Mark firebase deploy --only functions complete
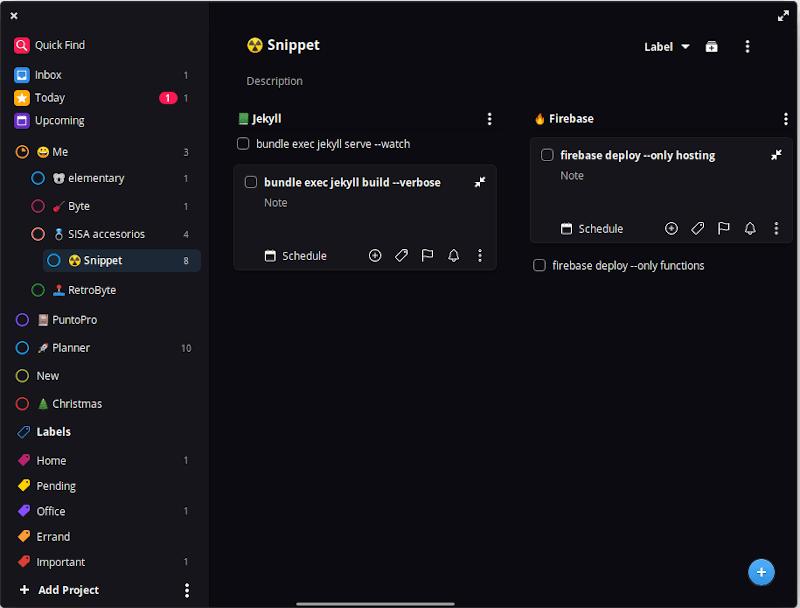Viewport: 800px width, 608px height. coord(539,266)
